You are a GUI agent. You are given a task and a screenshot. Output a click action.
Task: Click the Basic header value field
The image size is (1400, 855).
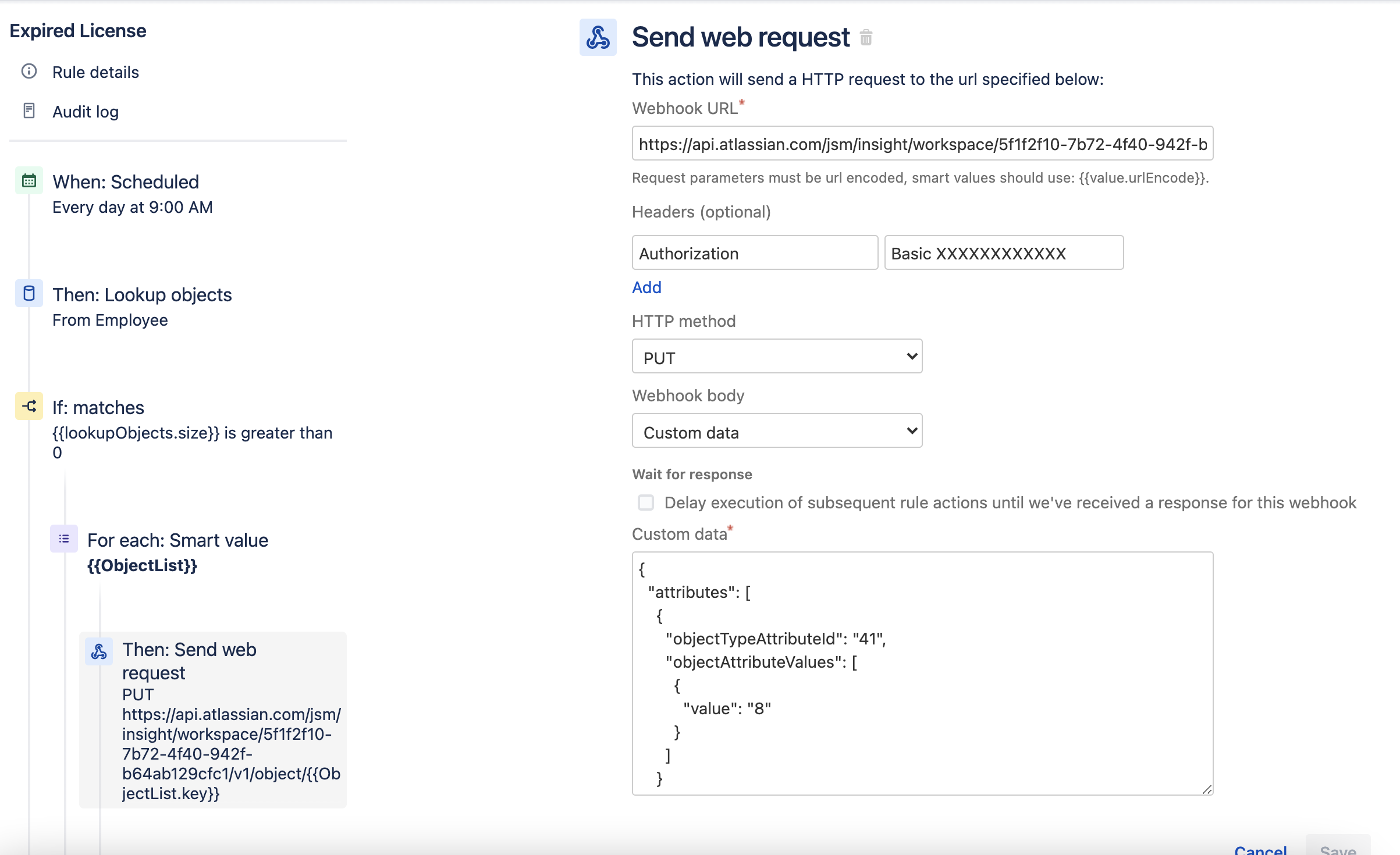[x=1004, y=253]
